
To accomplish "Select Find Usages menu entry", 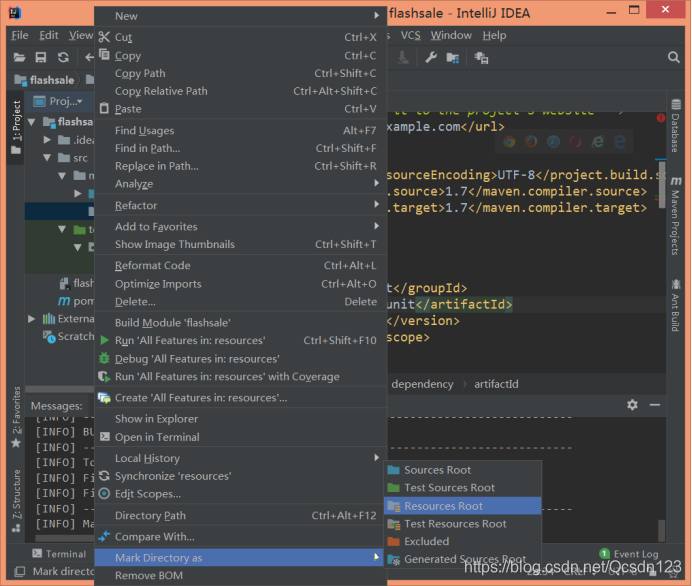I will click(241, 131).
